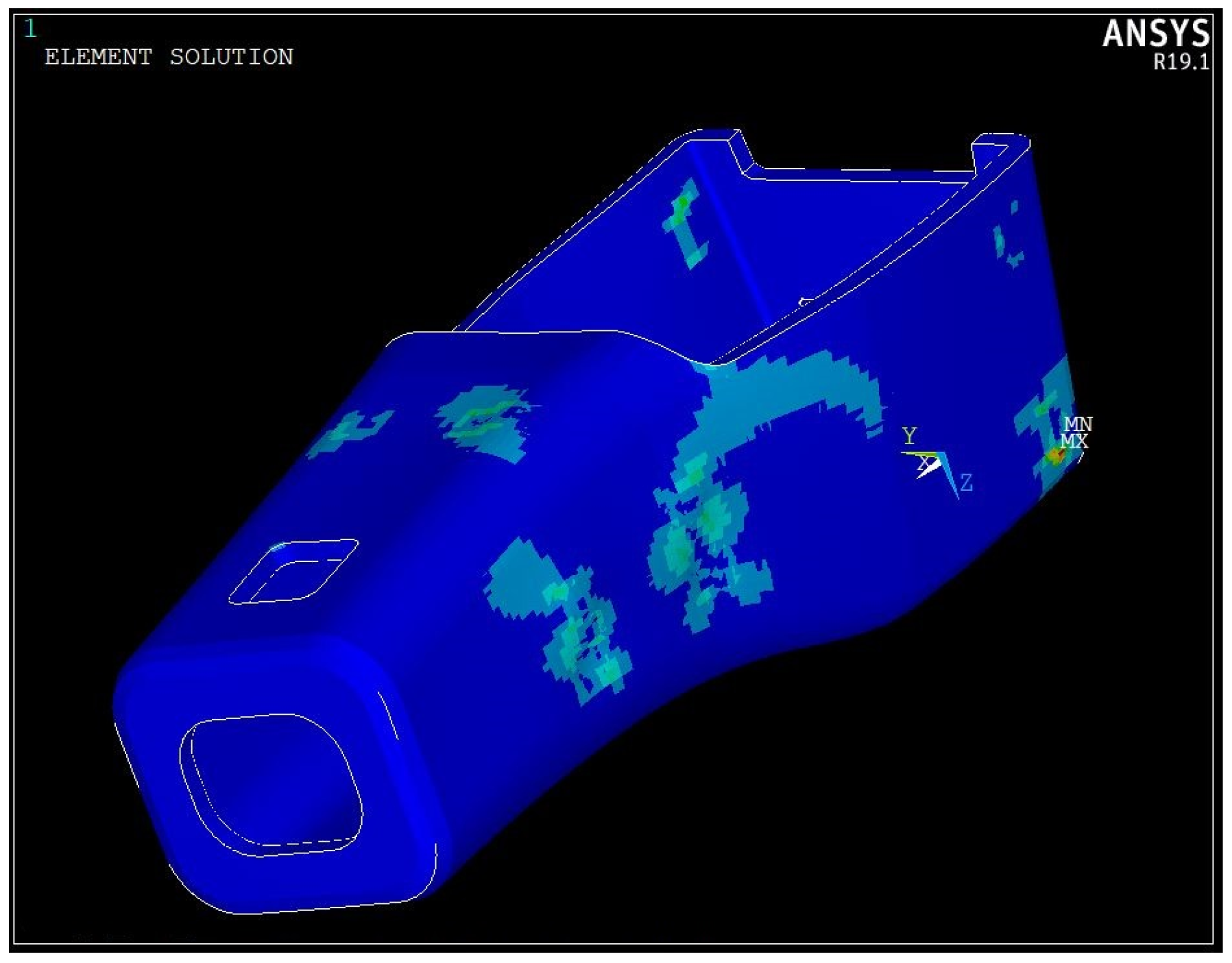Click the "Y" axis label

(x=909, y=436)
